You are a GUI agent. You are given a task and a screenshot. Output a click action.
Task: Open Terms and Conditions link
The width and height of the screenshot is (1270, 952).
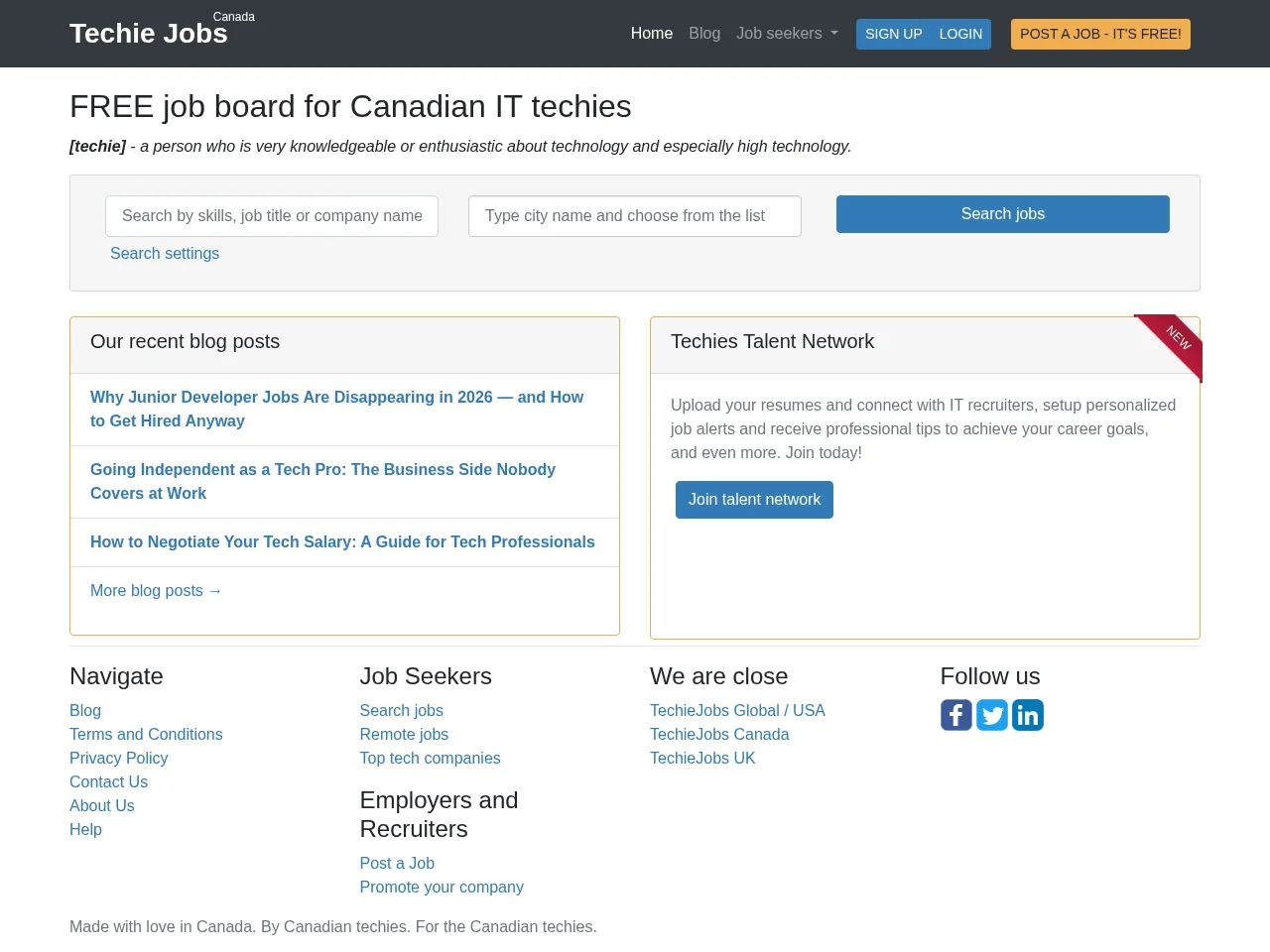pyautogui.click(x=146, y=735)
